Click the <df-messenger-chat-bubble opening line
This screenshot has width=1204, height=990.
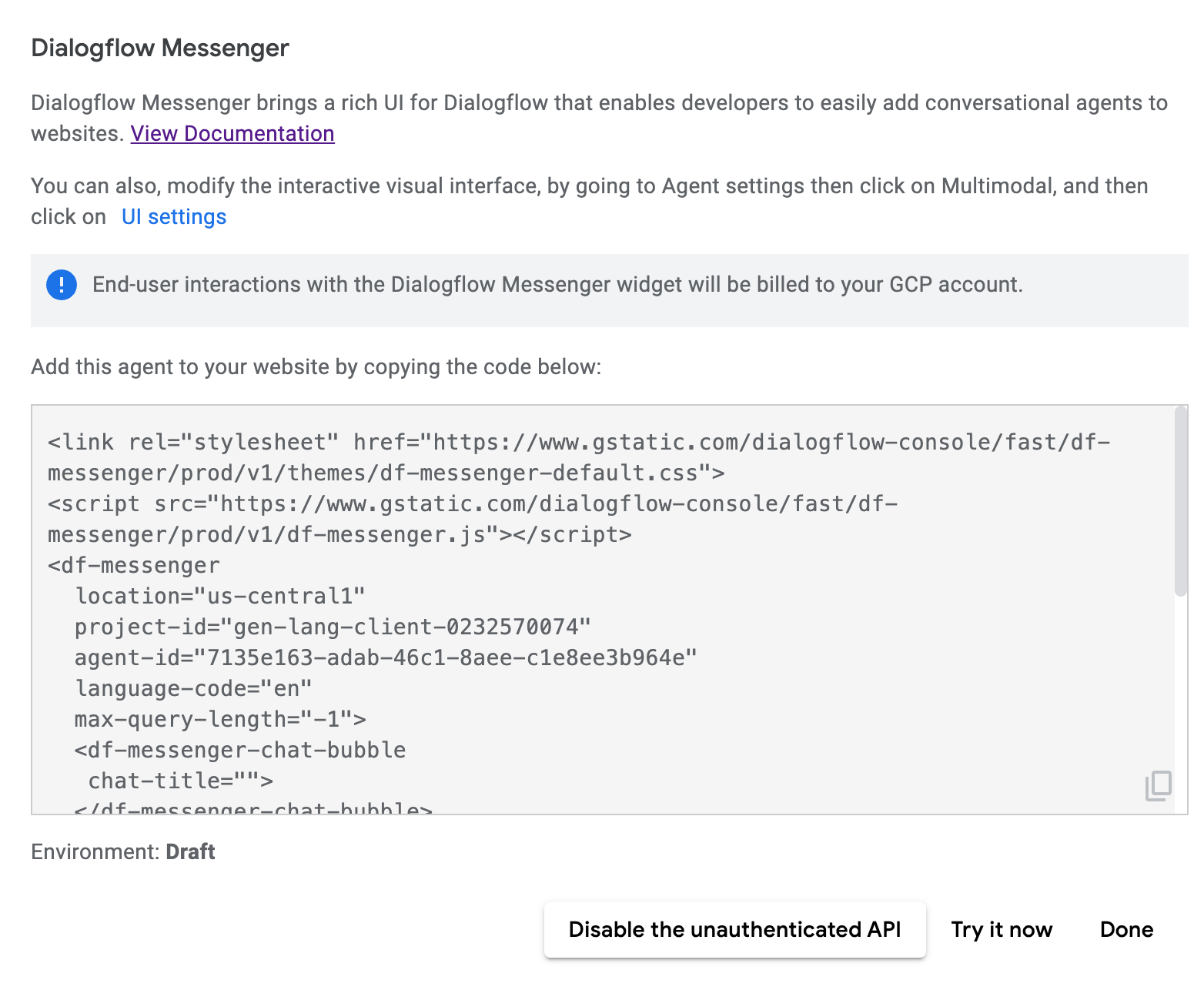(240, 750)
